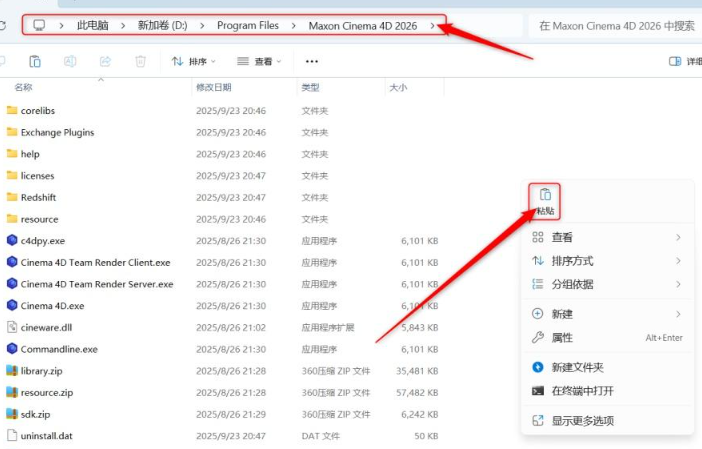Click the paste clipboard icon in toolbar

point(34,61)
